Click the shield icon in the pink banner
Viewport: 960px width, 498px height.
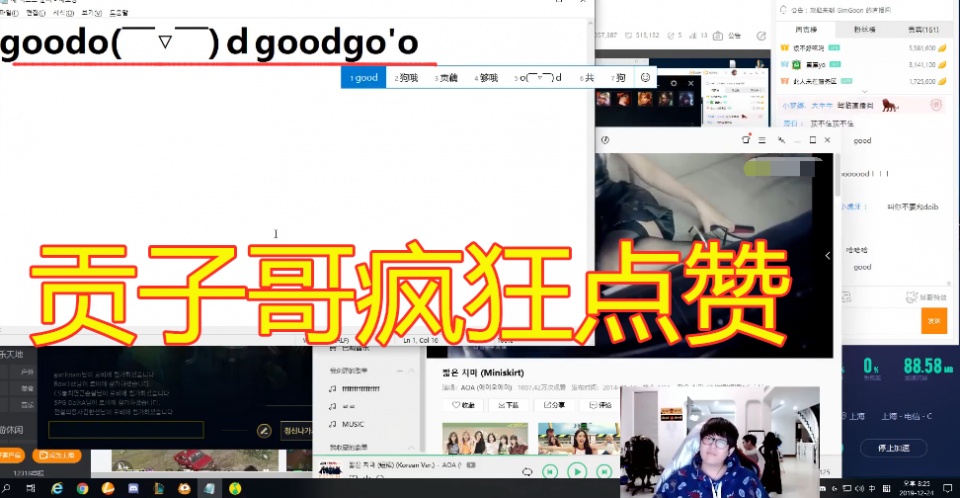pyautogui.click(x=936, y=105)
